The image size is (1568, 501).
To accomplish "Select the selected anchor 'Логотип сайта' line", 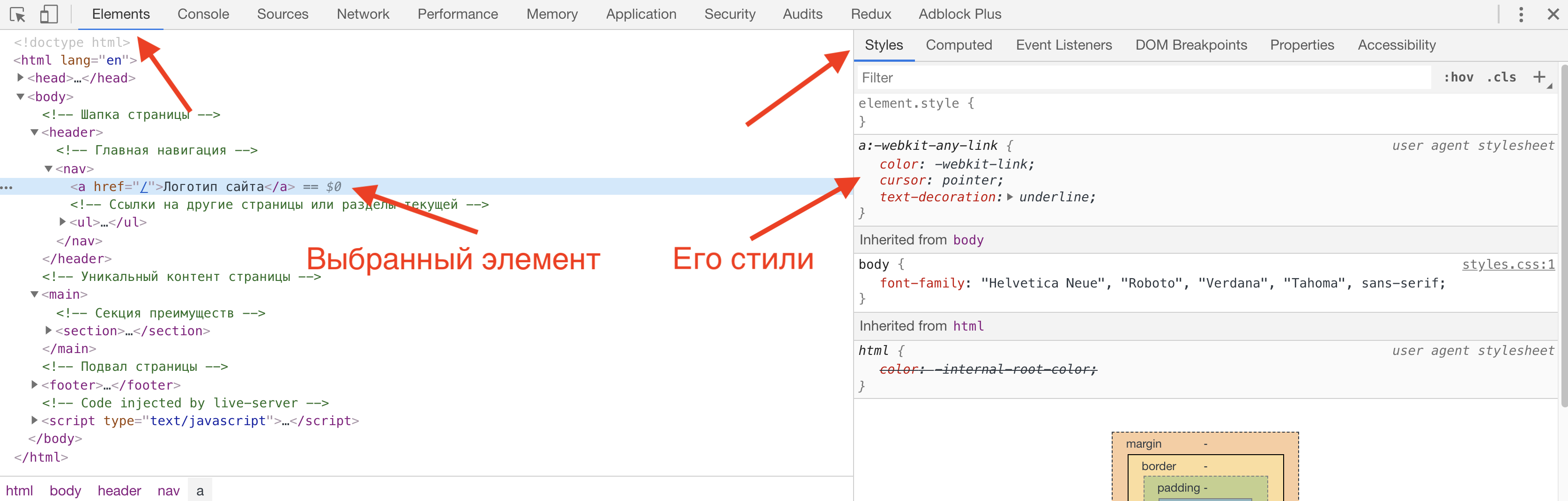I will [426, 187].
